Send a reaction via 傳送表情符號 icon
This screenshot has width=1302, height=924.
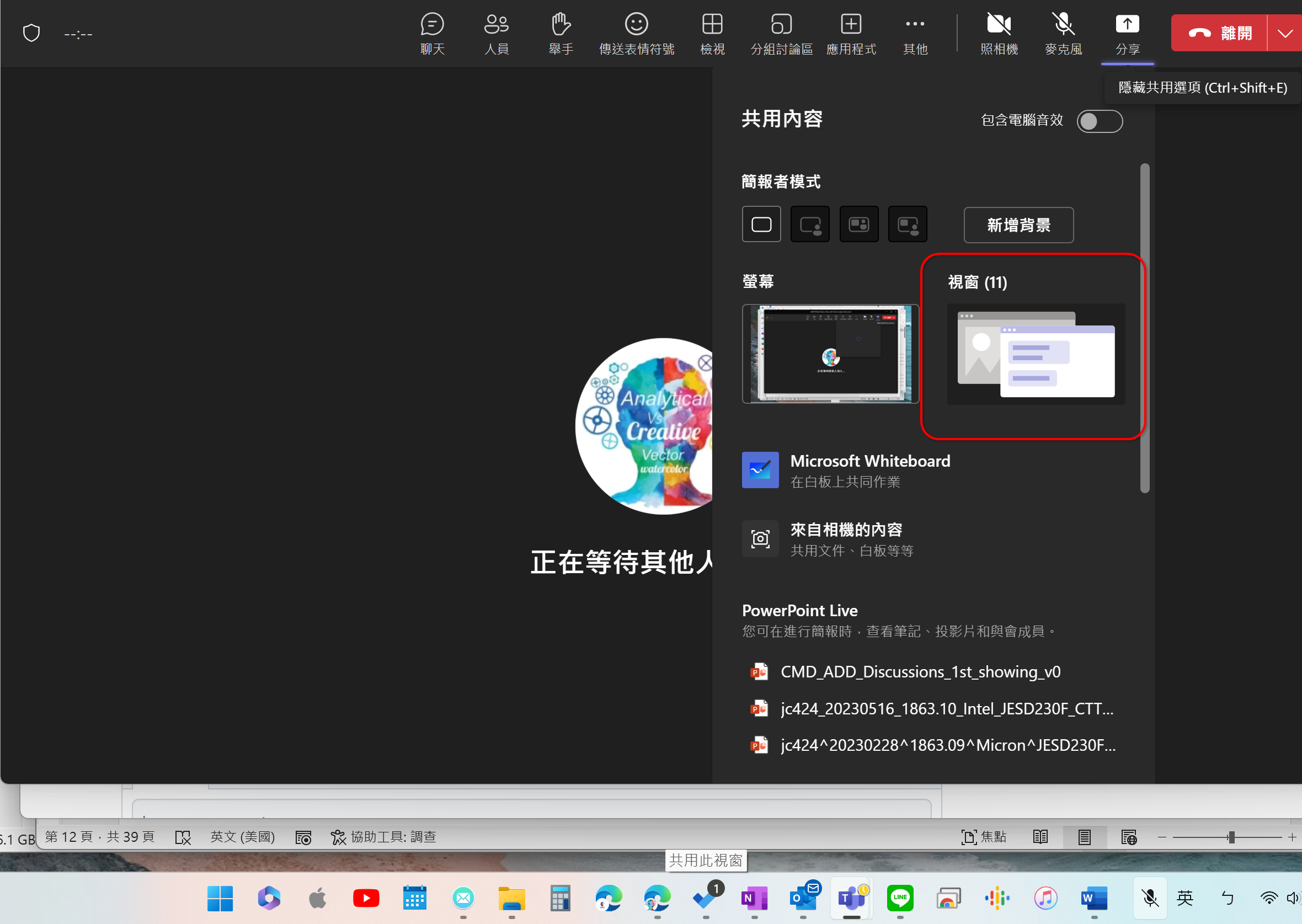click(x=636, y=33)
